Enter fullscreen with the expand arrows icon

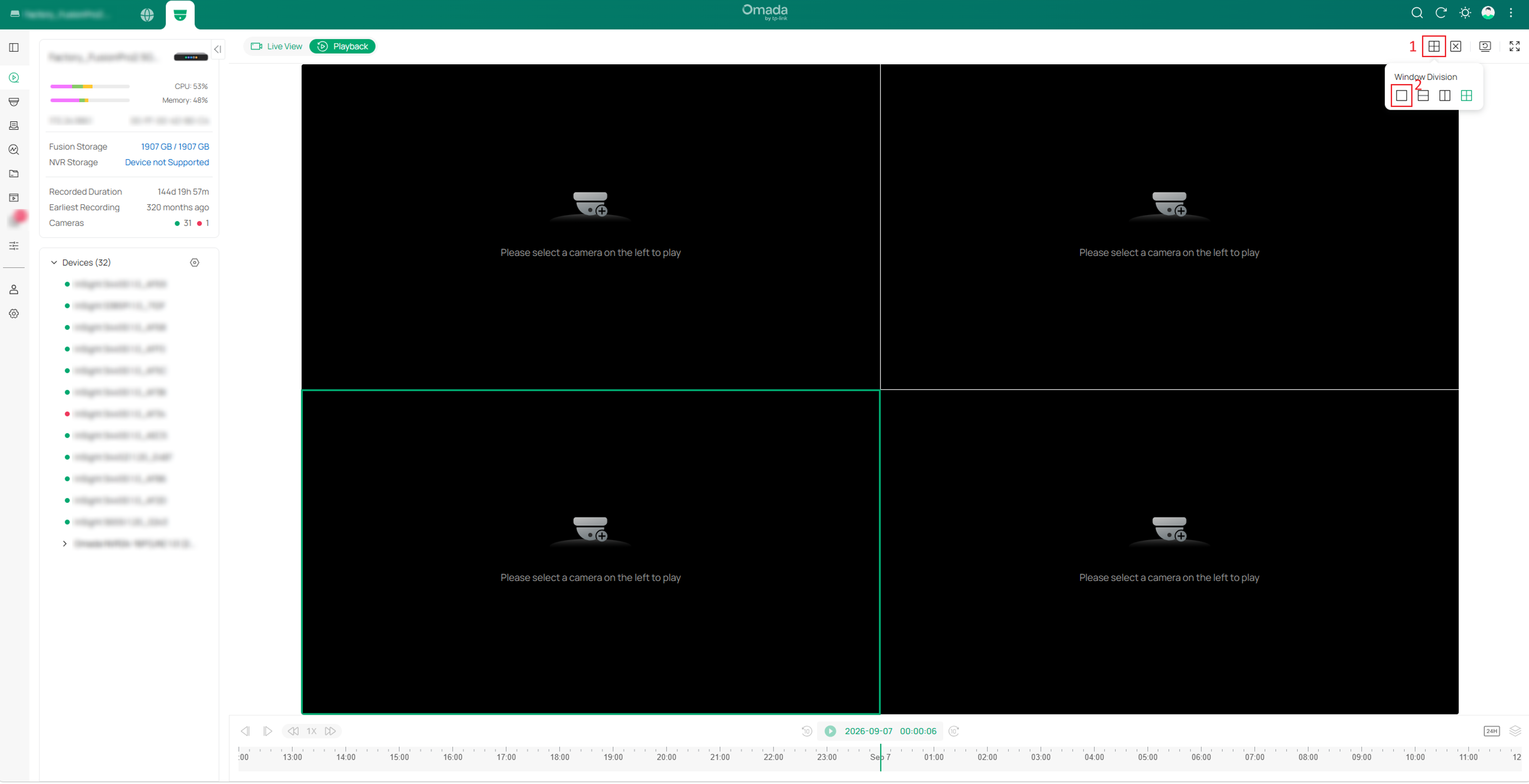click(1514, 46)
